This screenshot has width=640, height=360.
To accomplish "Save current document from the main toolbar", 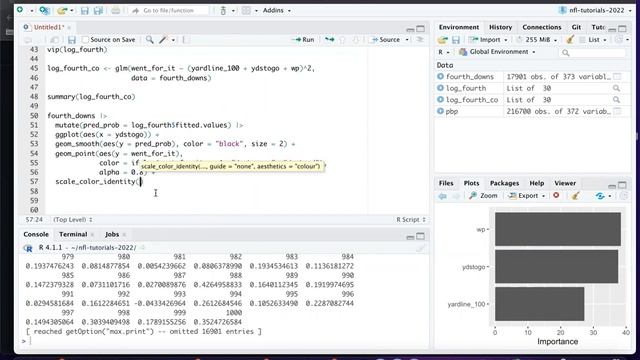I will [x=84, y=11].
